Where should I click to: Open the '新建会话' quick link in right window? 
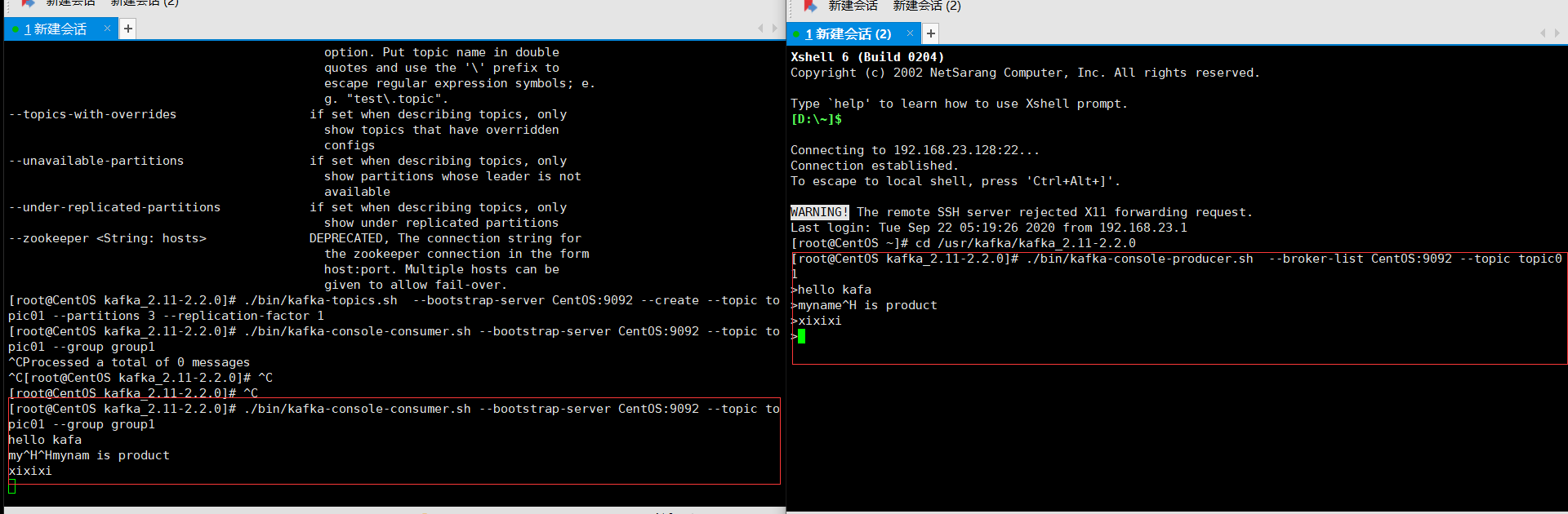click(x=853, y=6)
